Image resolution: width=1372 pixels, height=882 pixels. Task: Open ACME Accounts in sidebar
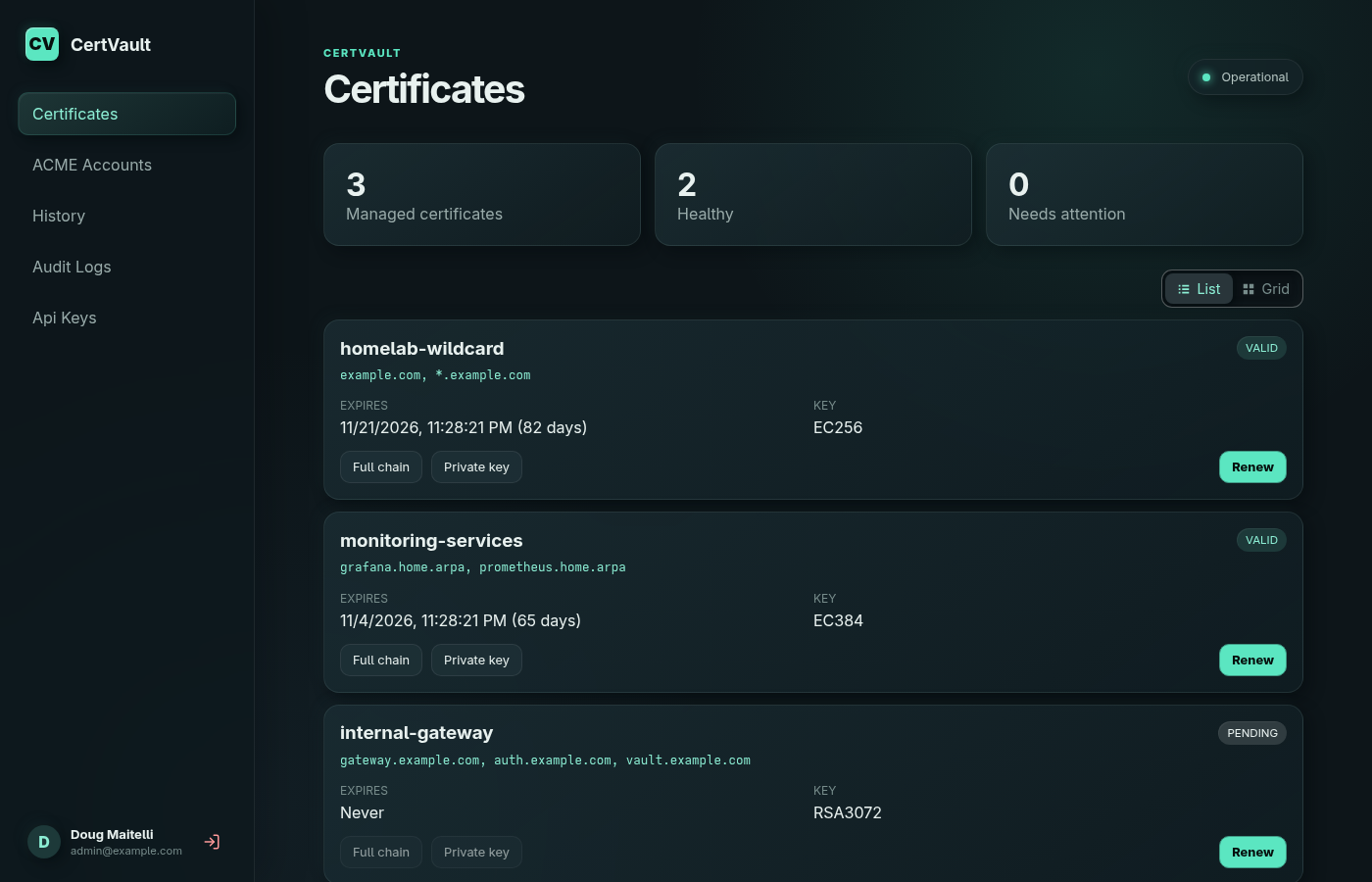pos(126,165)
